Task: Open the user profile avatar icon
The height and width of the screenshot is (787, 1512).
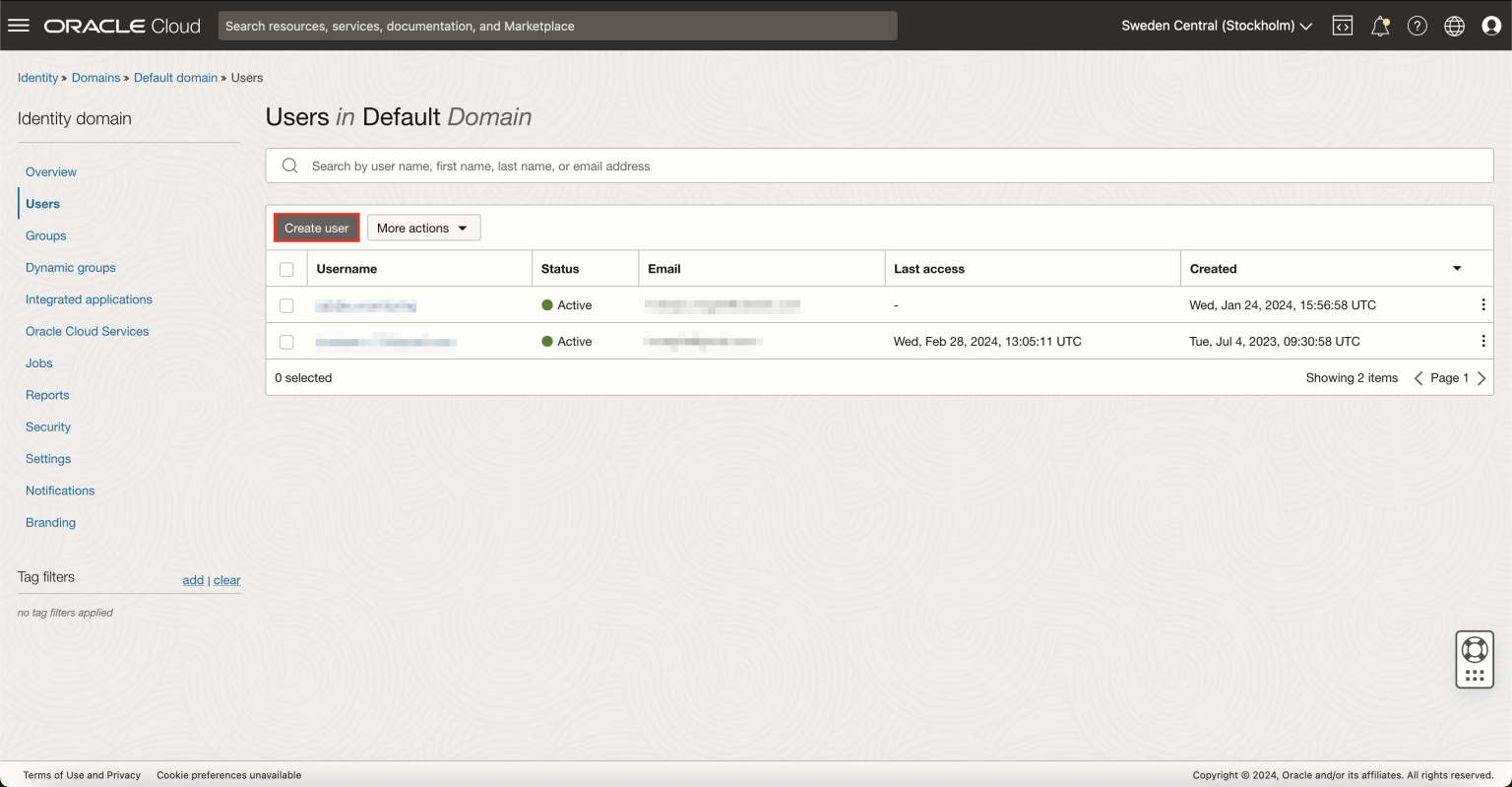Action: coord(1490,26)
